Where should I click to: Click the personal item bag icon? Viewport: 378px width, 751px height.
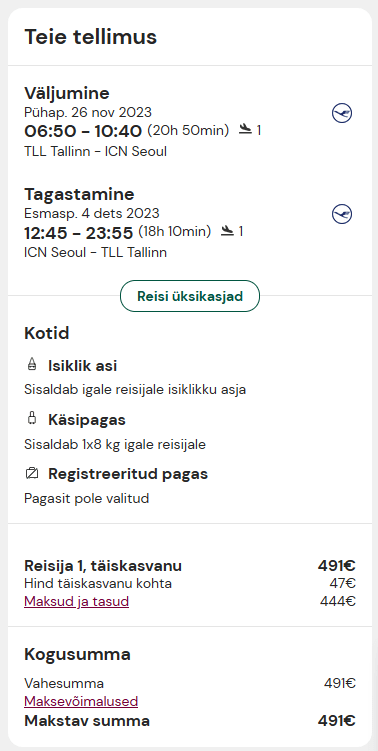[32, 364]
